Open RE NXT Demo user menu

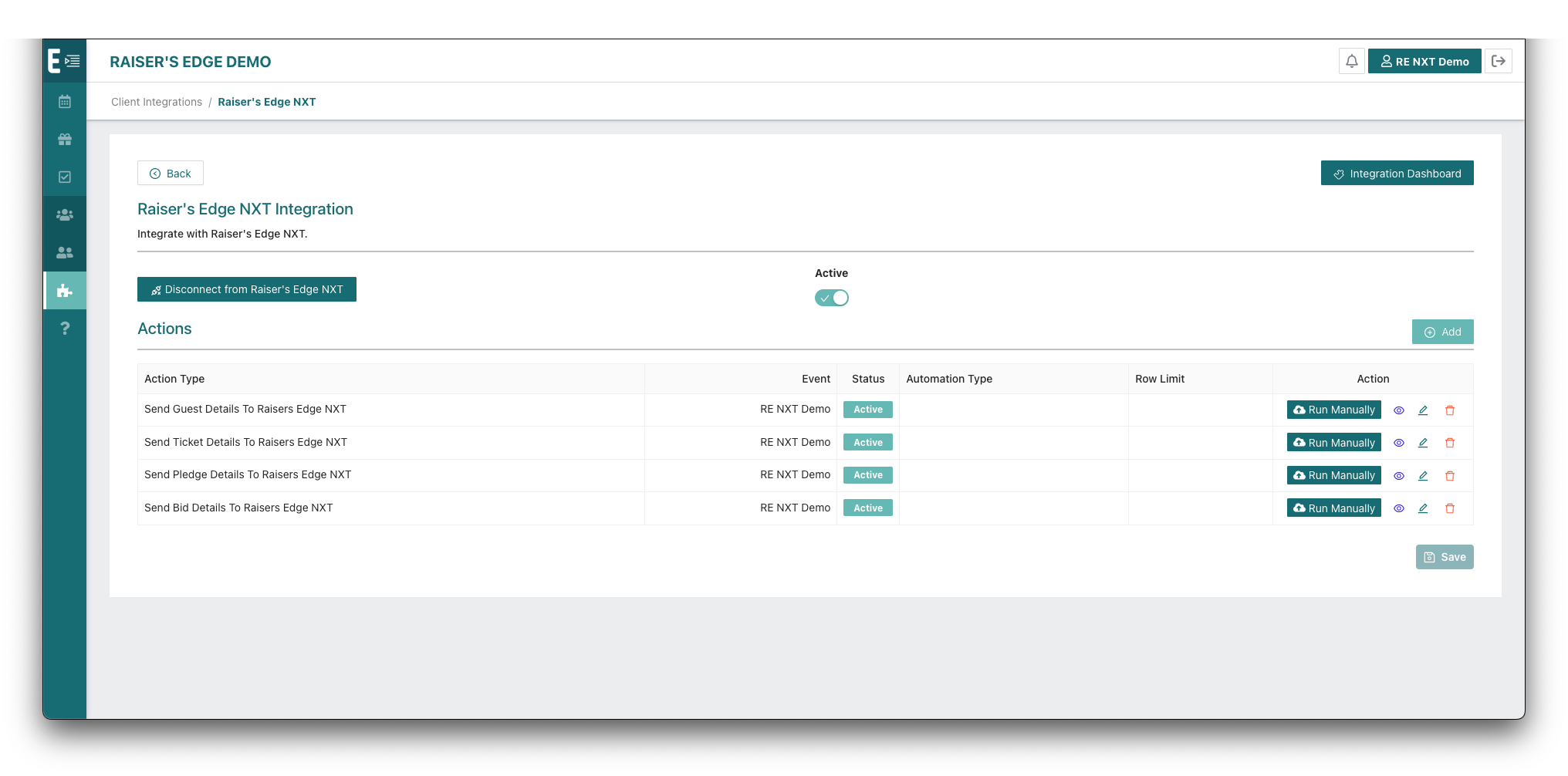pos(1424,61)
